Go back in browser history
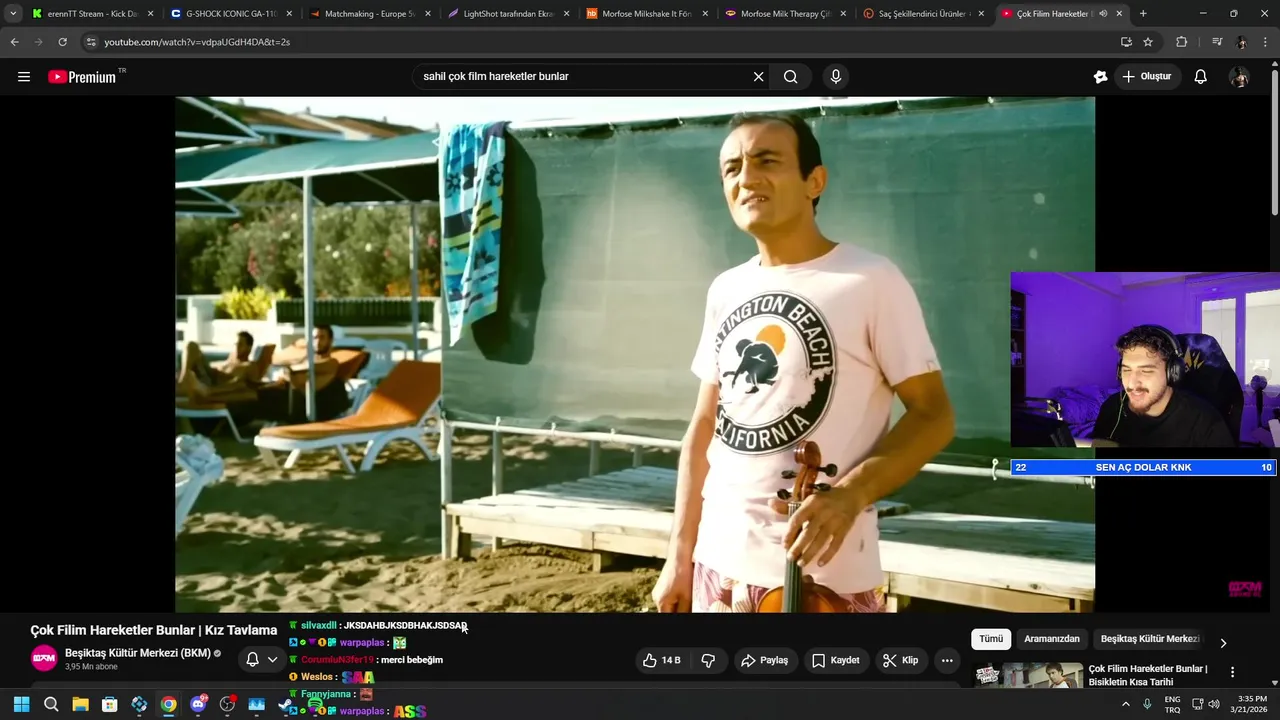 14,42
